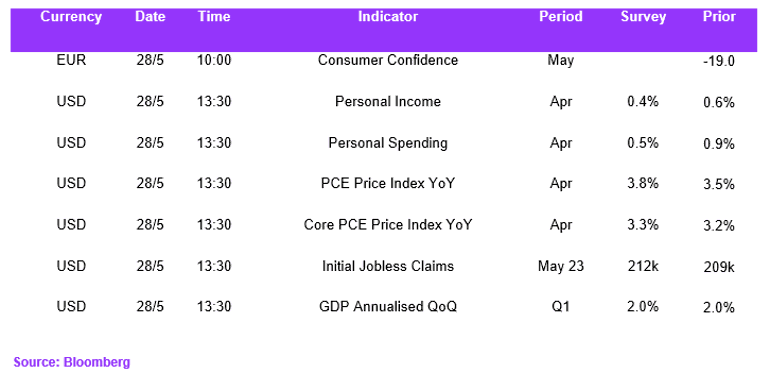Select the -19.0 prior value
Viewport: 770px width, 372px height.
pos(719,62)
